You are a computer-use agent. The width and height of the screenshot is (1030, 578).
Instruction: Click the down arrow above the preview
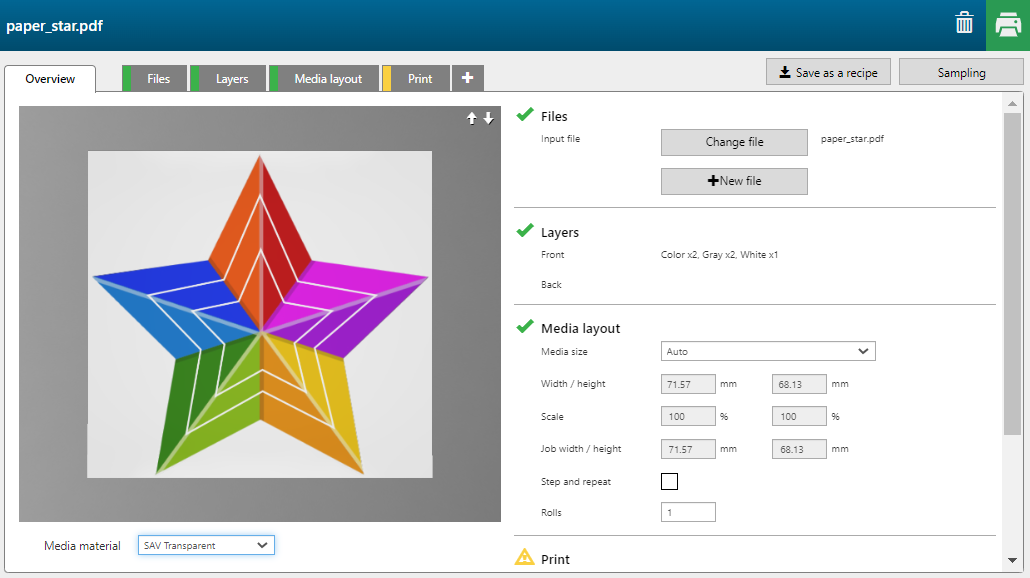(x=488, y=118)
